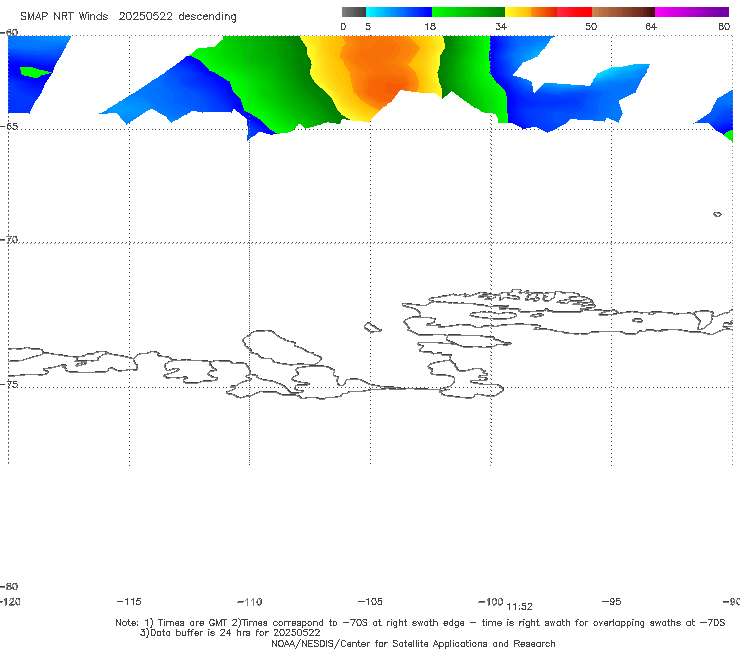Viewport: 740px width, 650px height.
Task: Click the red segment of the color bar
Action: coord(574,12)
